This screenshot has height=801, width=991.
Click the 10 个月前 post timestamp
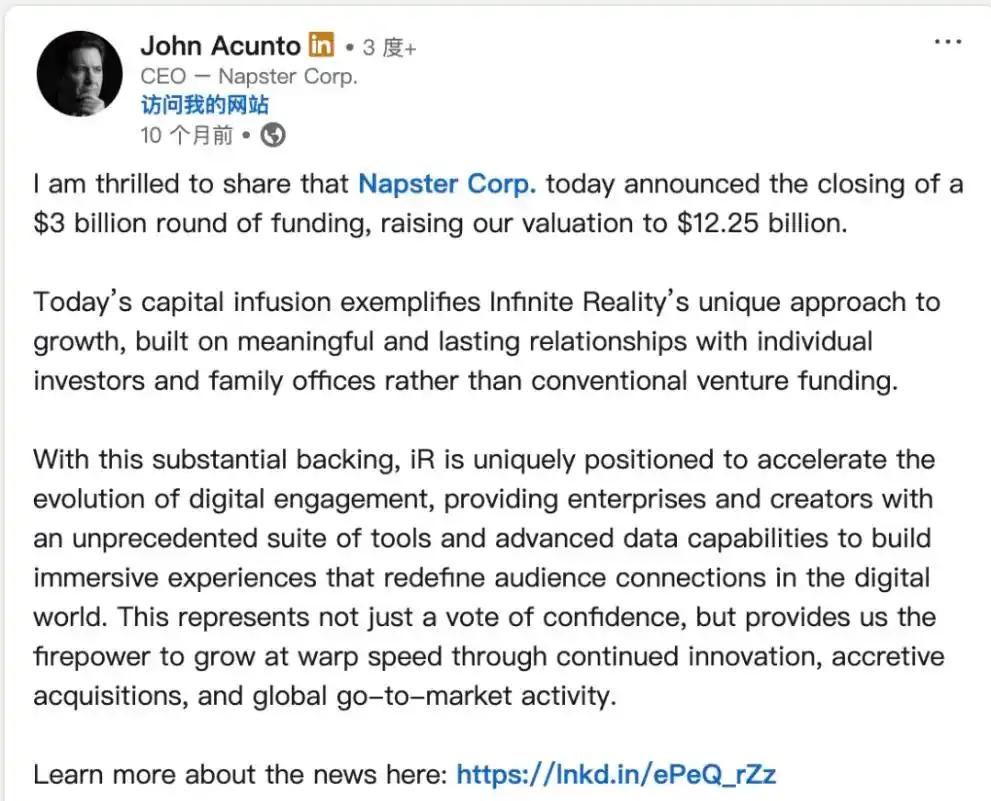click(186, 135)
